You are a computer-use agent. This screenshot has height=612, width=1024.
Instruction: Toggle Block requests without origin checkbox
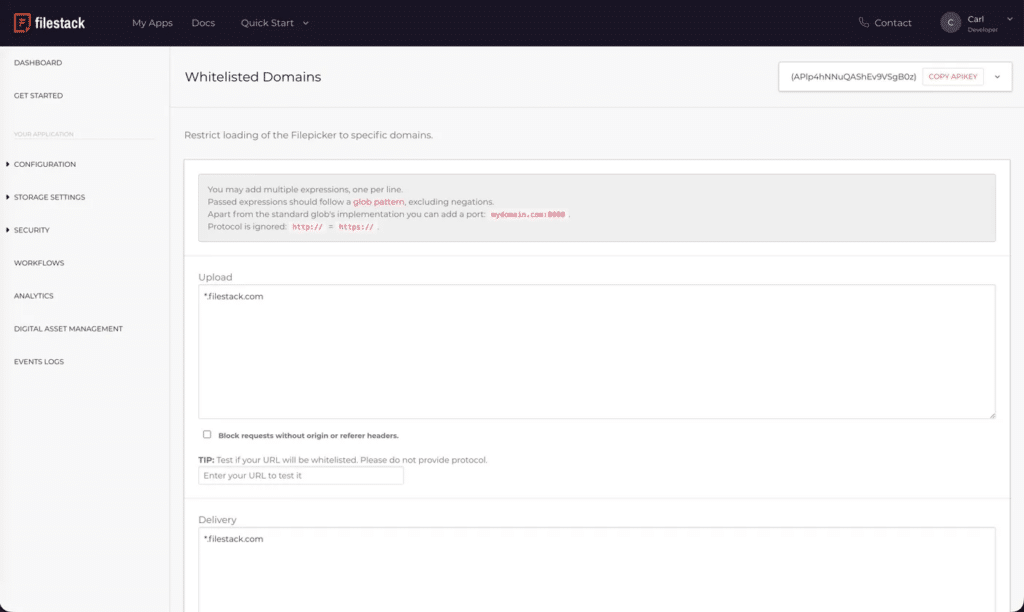(207, 434)
